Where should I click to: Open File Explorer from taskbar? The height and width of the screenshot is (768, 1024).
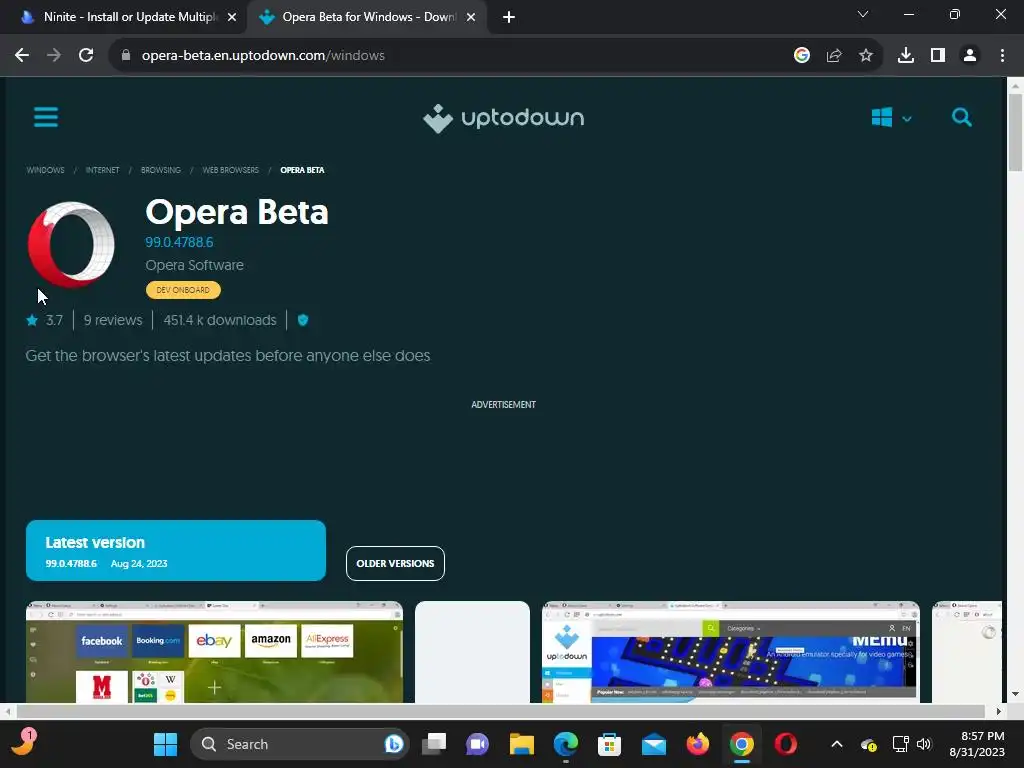pos(522,744)
